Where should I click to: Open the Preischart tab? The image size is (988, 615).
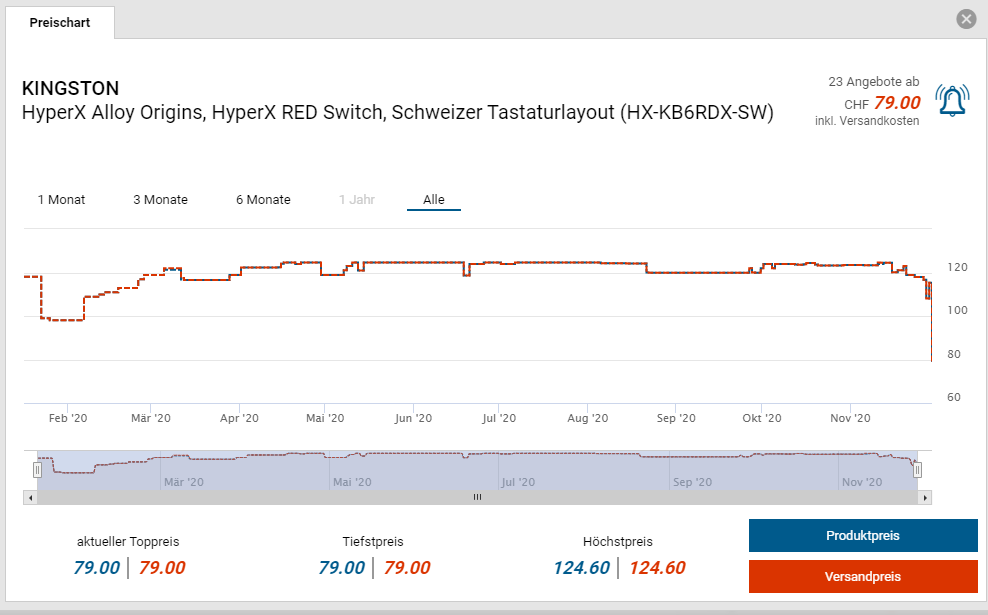click(x=60, y=22)
